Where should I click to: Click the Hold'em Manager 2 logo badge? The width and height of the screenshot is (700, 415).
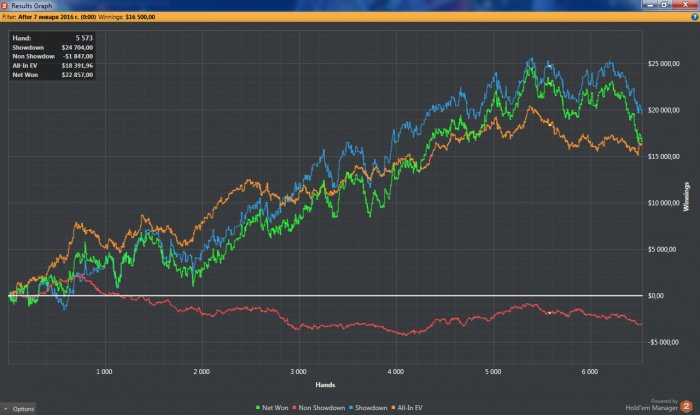coord(687,406)
